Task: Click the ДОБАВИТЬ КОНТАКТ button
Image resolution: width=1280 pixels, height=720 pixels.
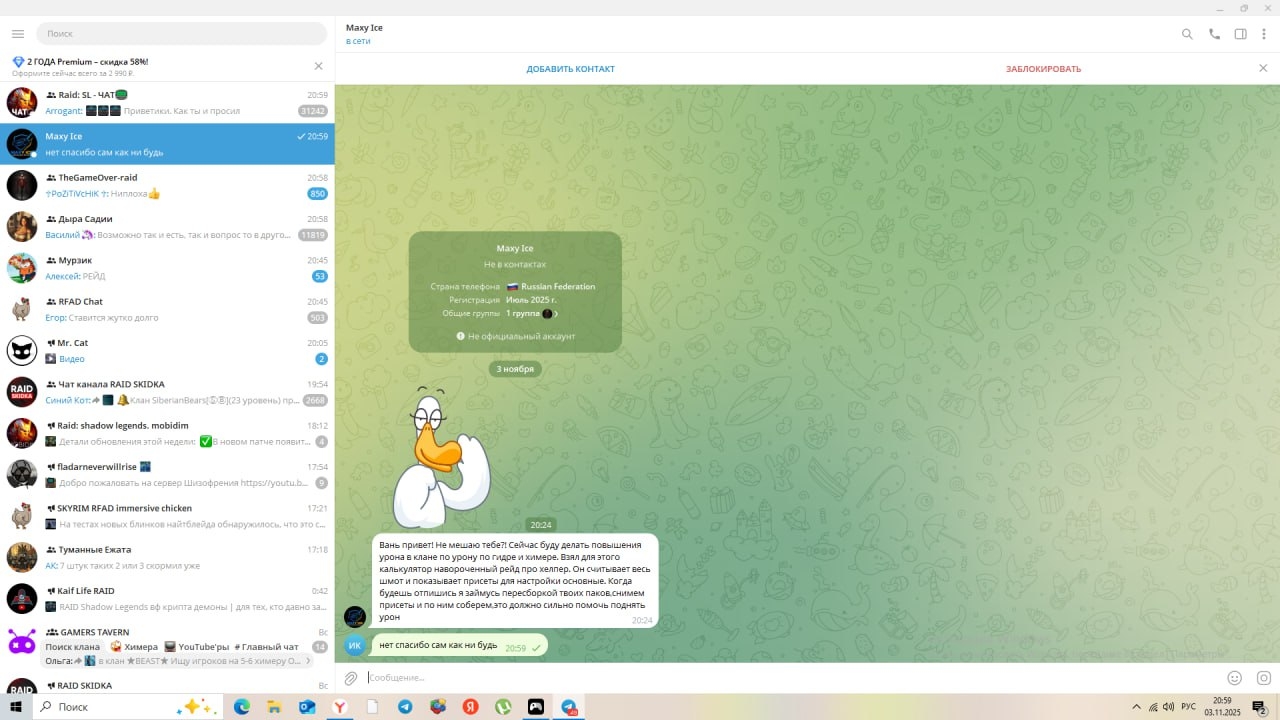Action: 570,69
